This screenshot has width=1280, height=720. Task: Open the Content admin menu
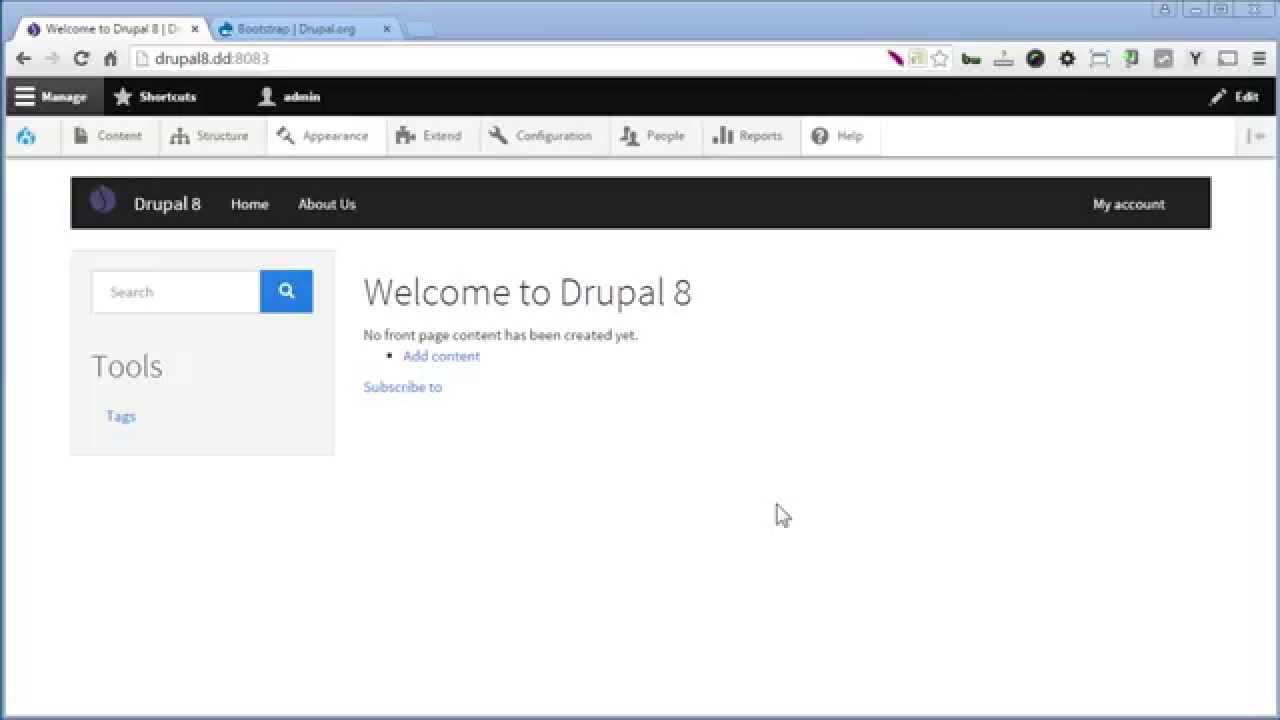[108, 136]
